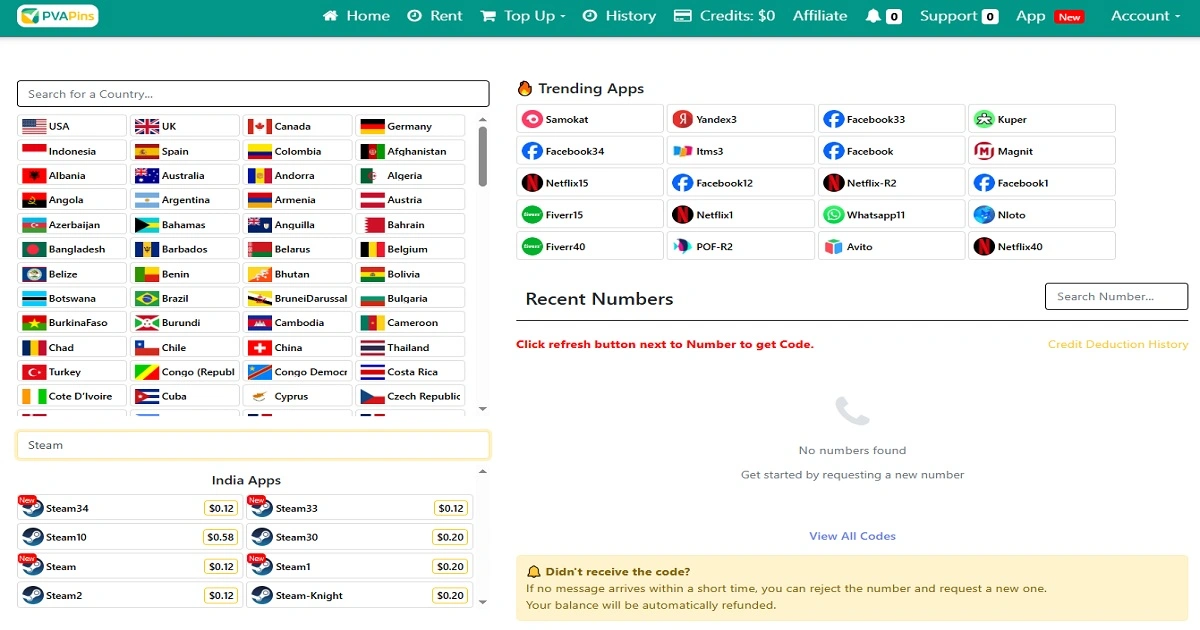Select the POF-R2 trending app
This screenshot has width=1200, height=630.
click(740, 246)
